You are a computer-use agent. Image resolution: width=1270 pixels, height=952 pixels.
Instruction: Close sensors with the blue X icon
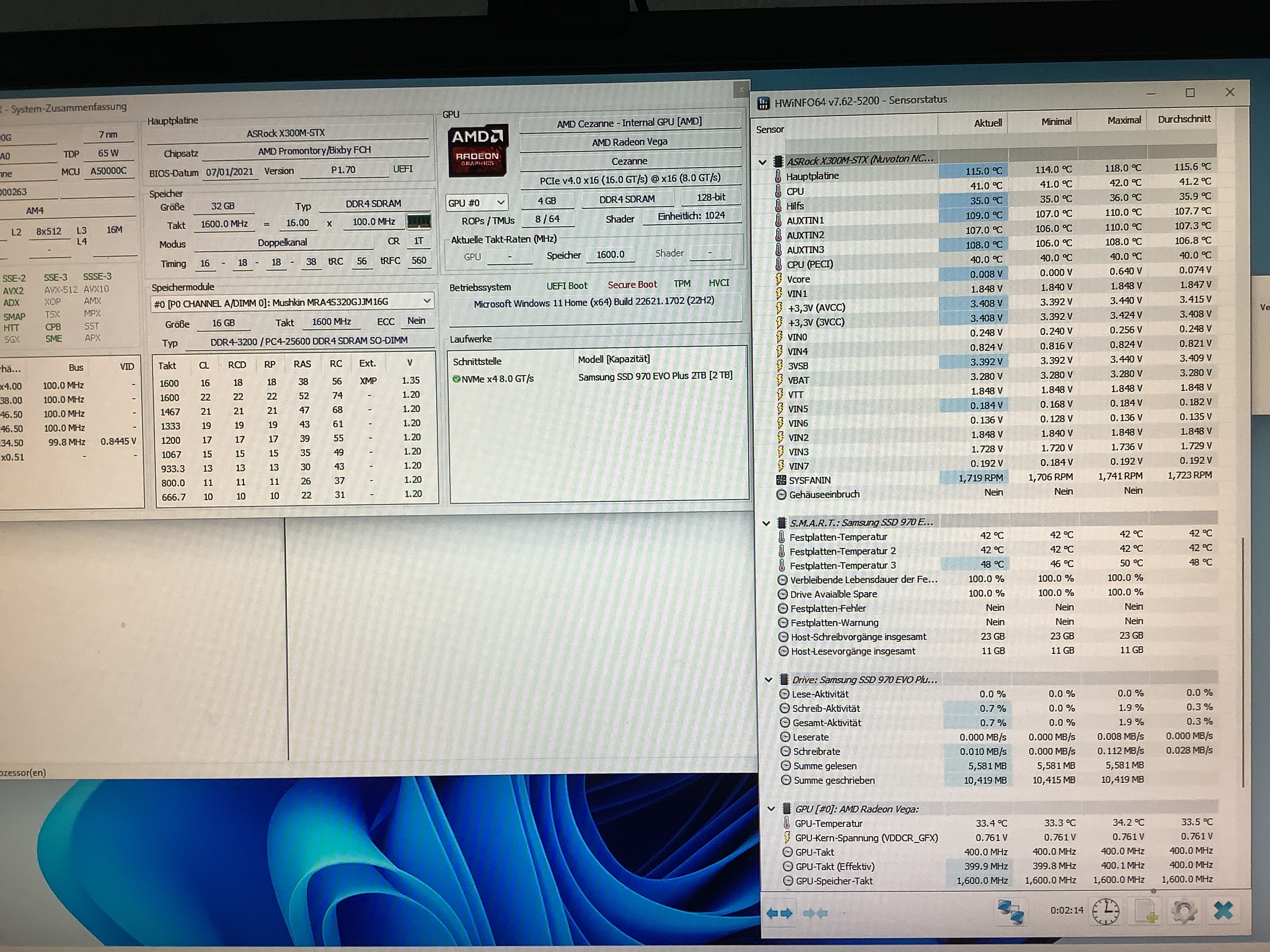(1223, 911)
